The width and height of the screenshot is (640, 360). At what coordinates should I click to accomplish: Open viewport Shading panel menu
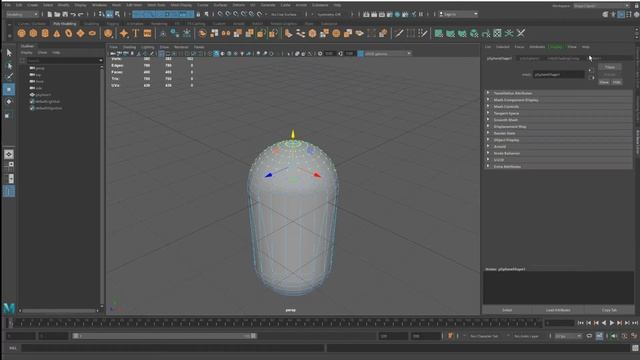[x=129, y=47]
